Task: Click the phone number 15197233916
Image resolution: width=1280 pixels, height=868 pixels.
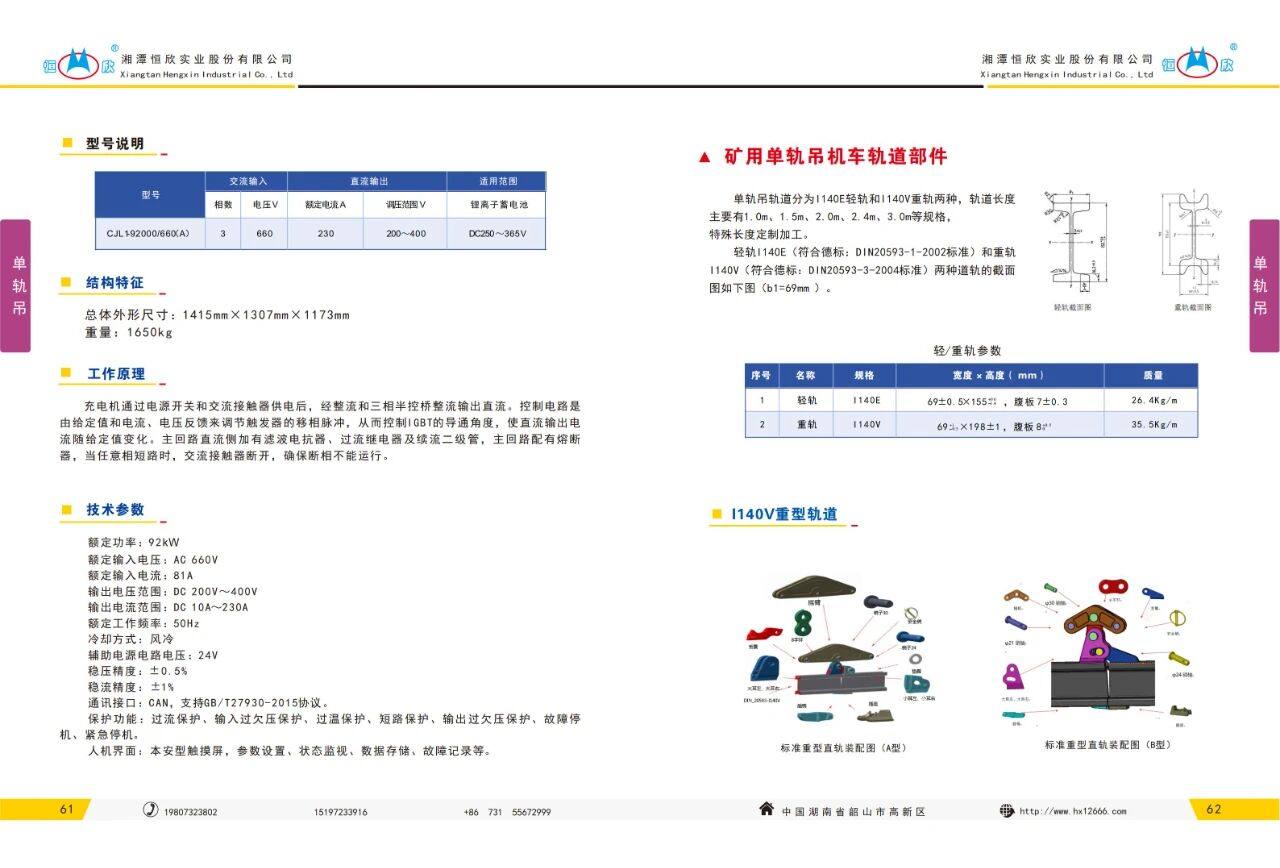Action: coord(340,812)
